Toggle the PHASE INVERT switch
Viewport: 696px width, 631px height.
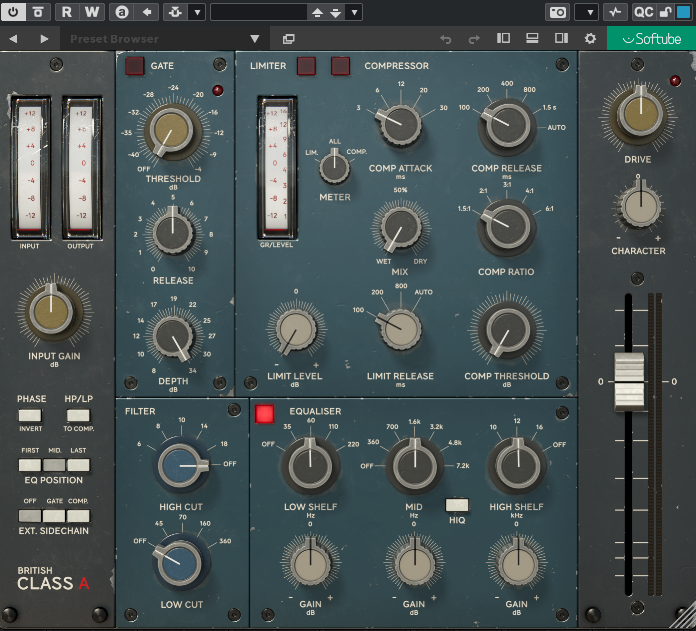(x=30, y=416)
